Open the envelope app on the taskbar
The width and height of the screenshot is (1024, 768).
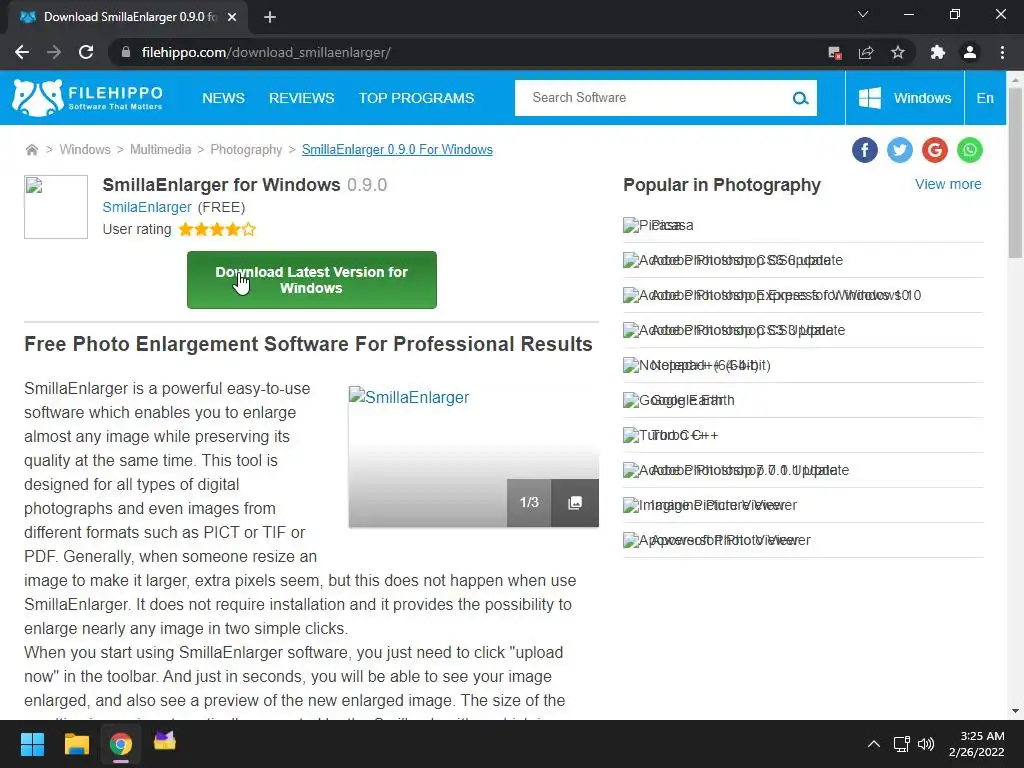click(165, 741)
